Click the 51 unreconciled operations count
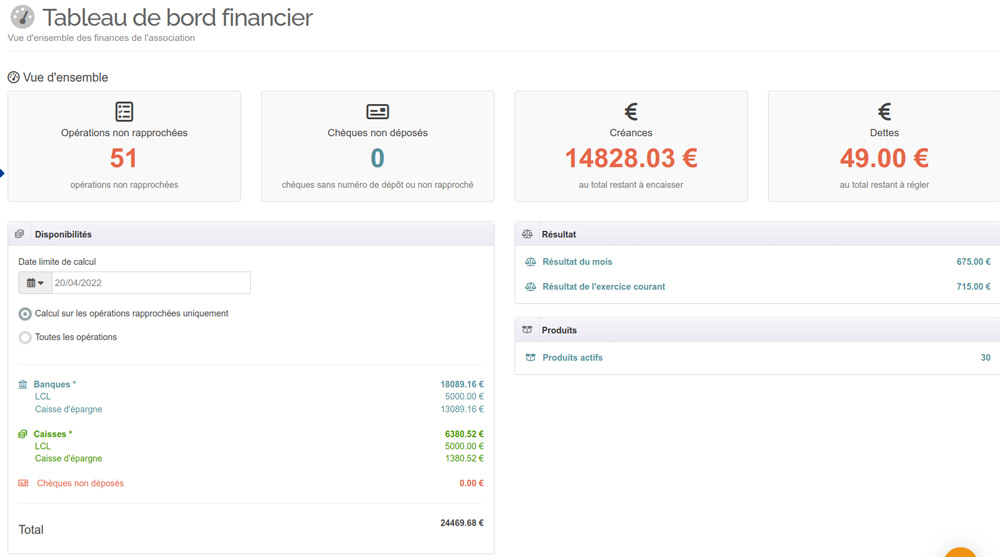 (124, 158)
